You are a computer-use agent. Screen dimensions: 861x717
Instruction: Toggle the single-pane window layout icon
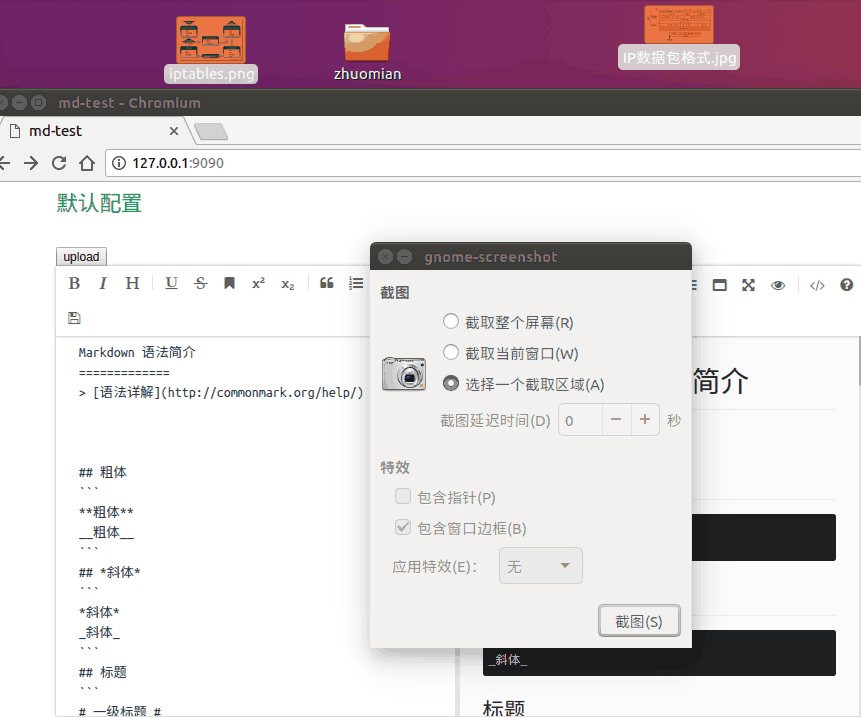[719, 285]
